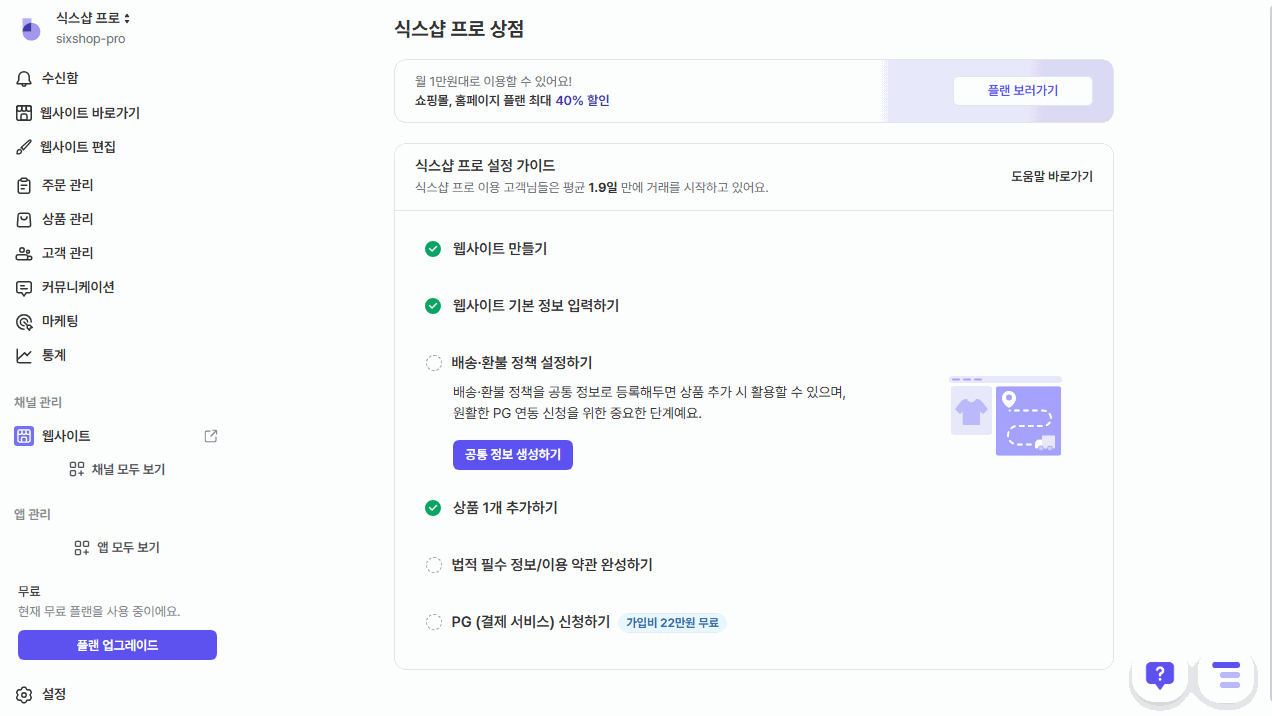Click the brush icon for 웹사이트 편집
Screen dimensions: 1272x716
tap(25, 147)
